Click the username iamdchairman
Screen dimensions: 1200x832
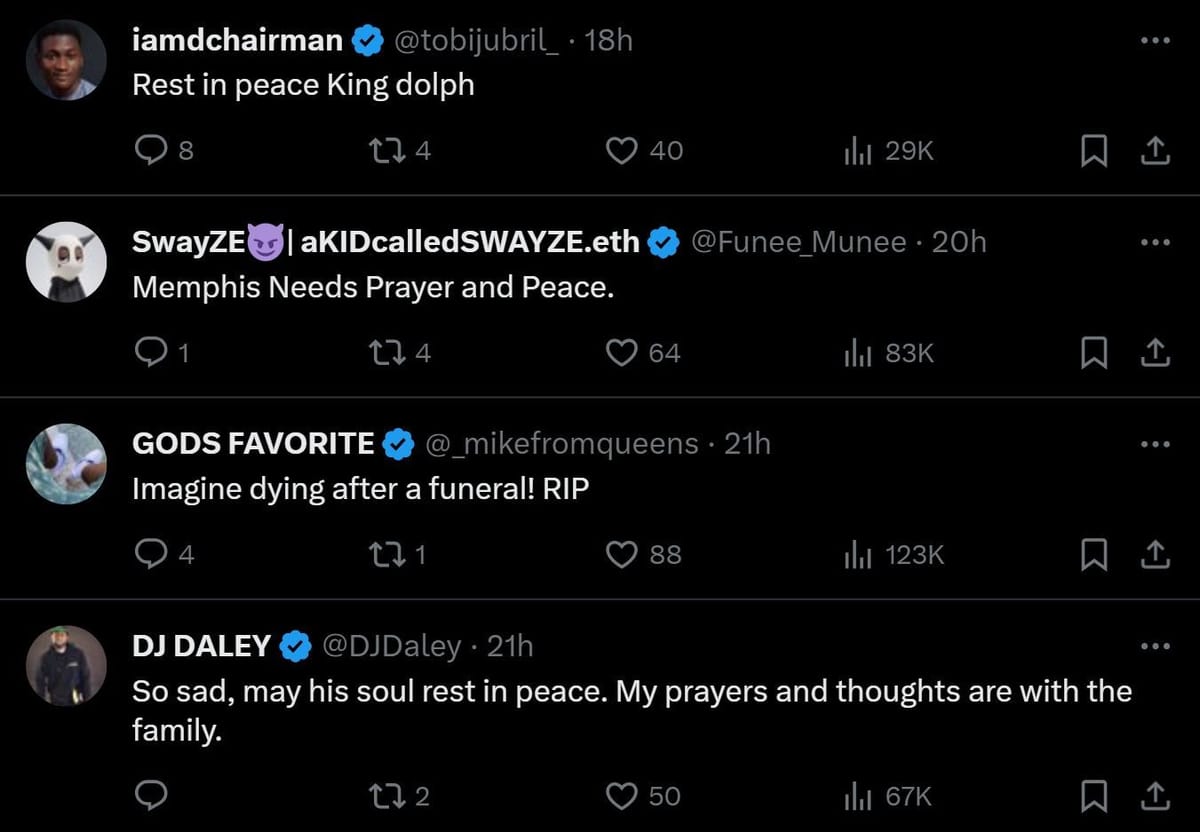coord(237,40)
